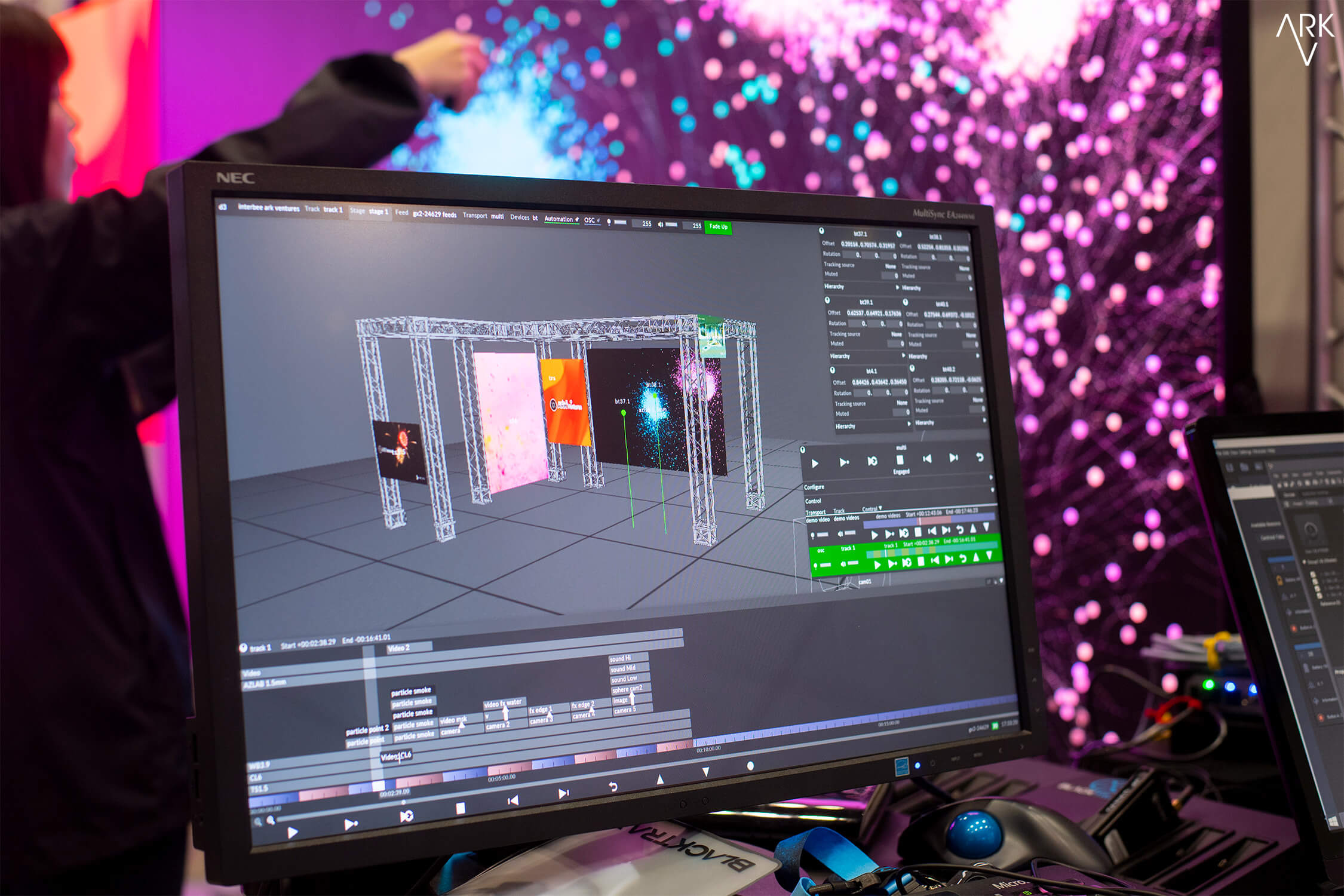Play the green track 1 row

point(877,564)
